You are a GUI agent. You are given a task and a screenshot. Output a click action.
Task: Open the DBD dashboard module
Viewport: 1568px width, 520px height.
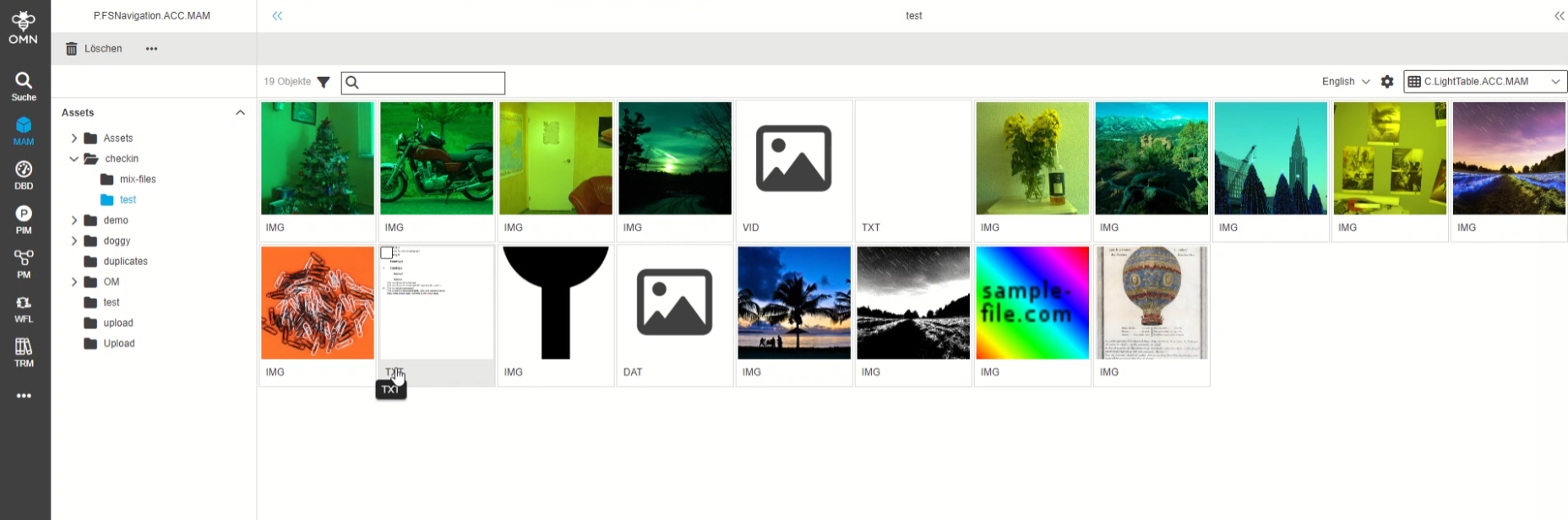pyautogui.click(x=24, y=176)
